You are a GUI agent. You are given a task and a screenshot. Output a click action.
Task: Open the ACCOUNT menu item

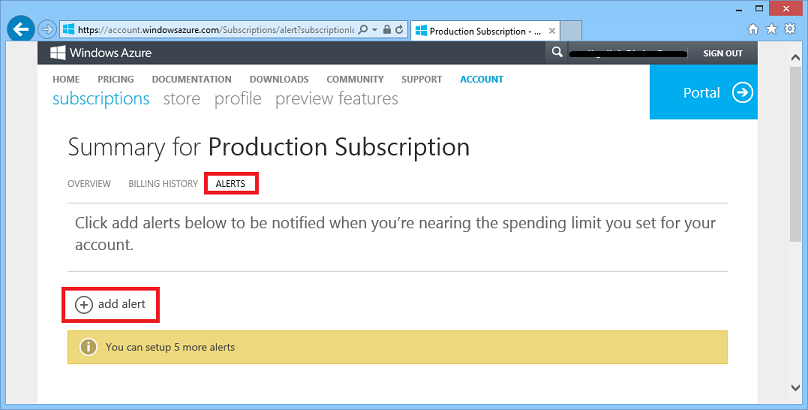tap(482, 79)
